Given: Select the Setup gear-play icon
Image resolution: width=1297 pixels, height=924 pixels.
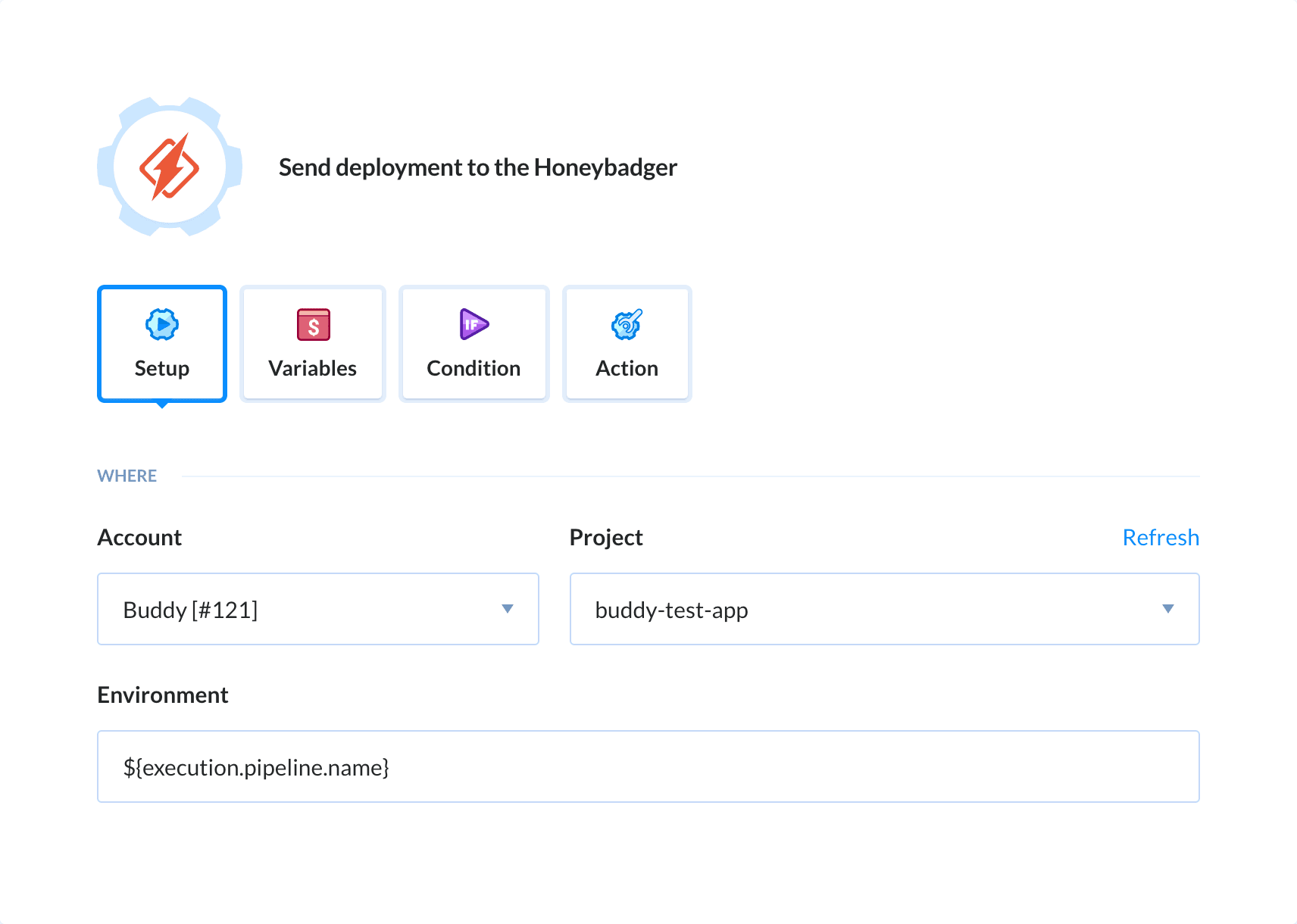Looking at the screenshot, I should (x=161, y=324).
